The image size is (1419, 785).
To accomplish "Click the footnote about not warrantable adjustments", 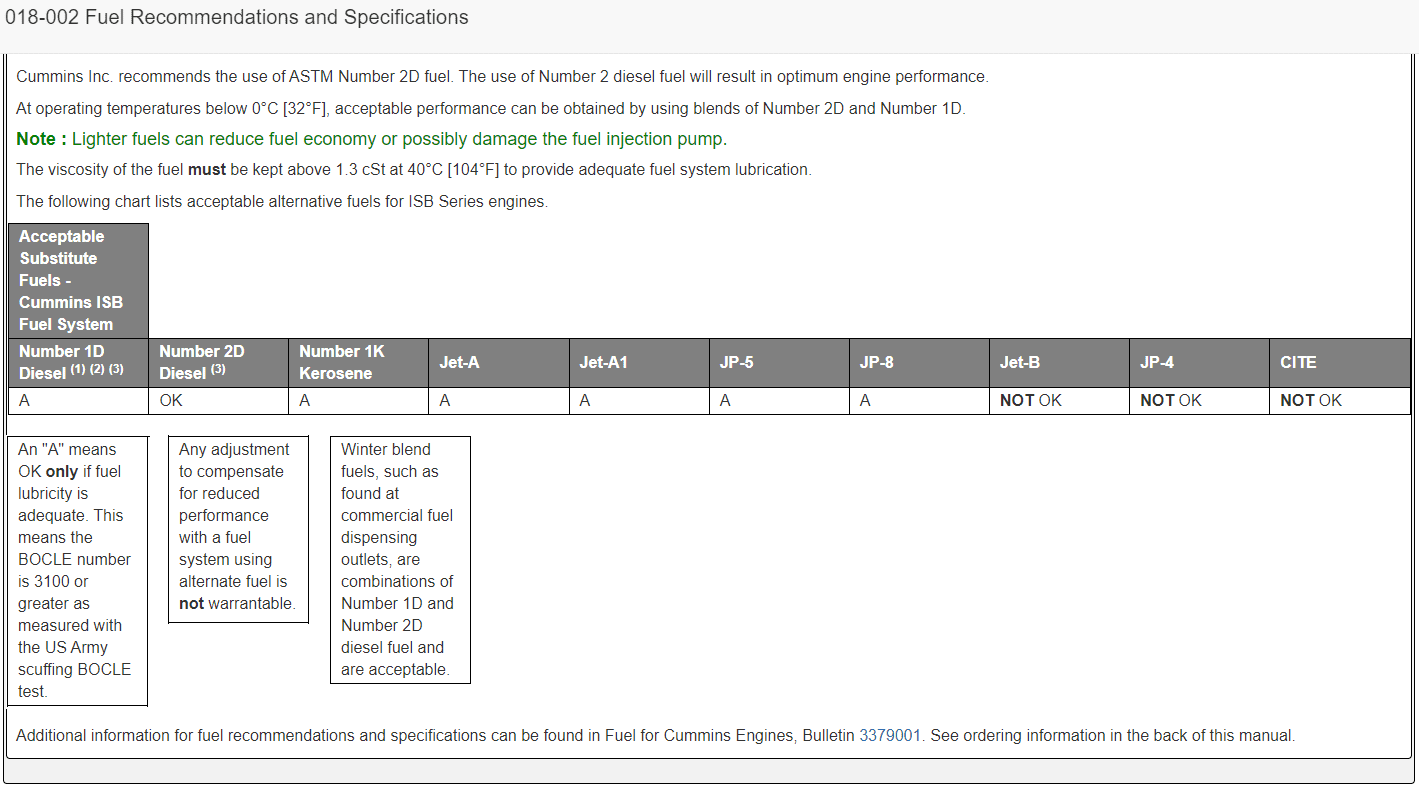I will coord(238,529).
